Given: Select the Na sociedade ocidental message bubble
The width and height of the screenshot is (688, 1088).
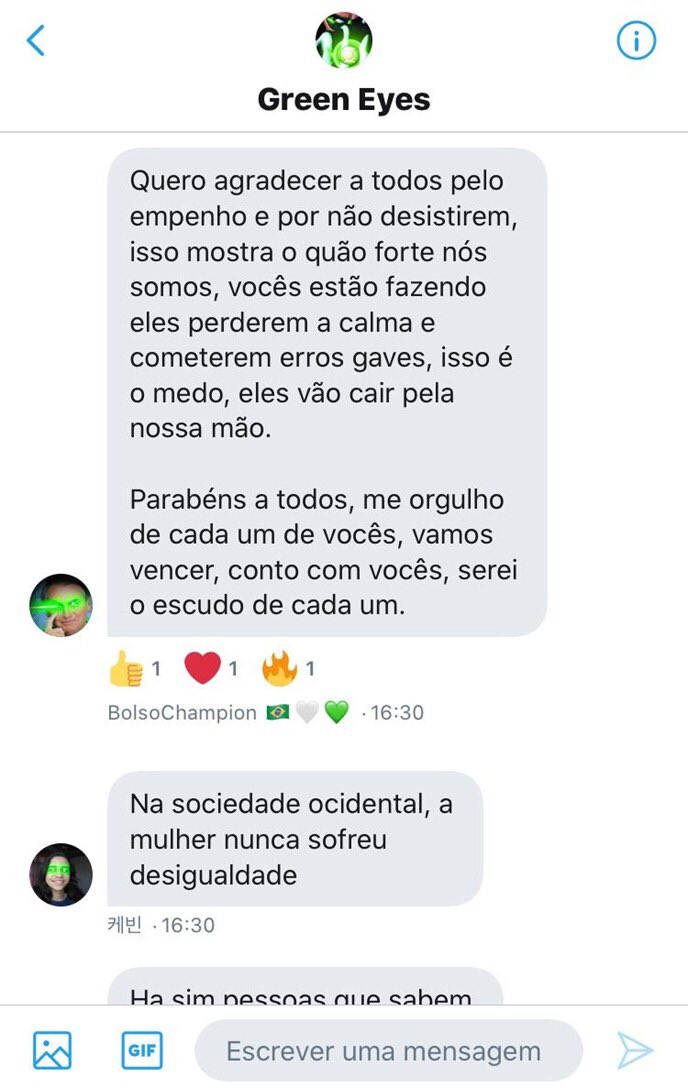Looking at the screenshot, I should click(295, 839).
